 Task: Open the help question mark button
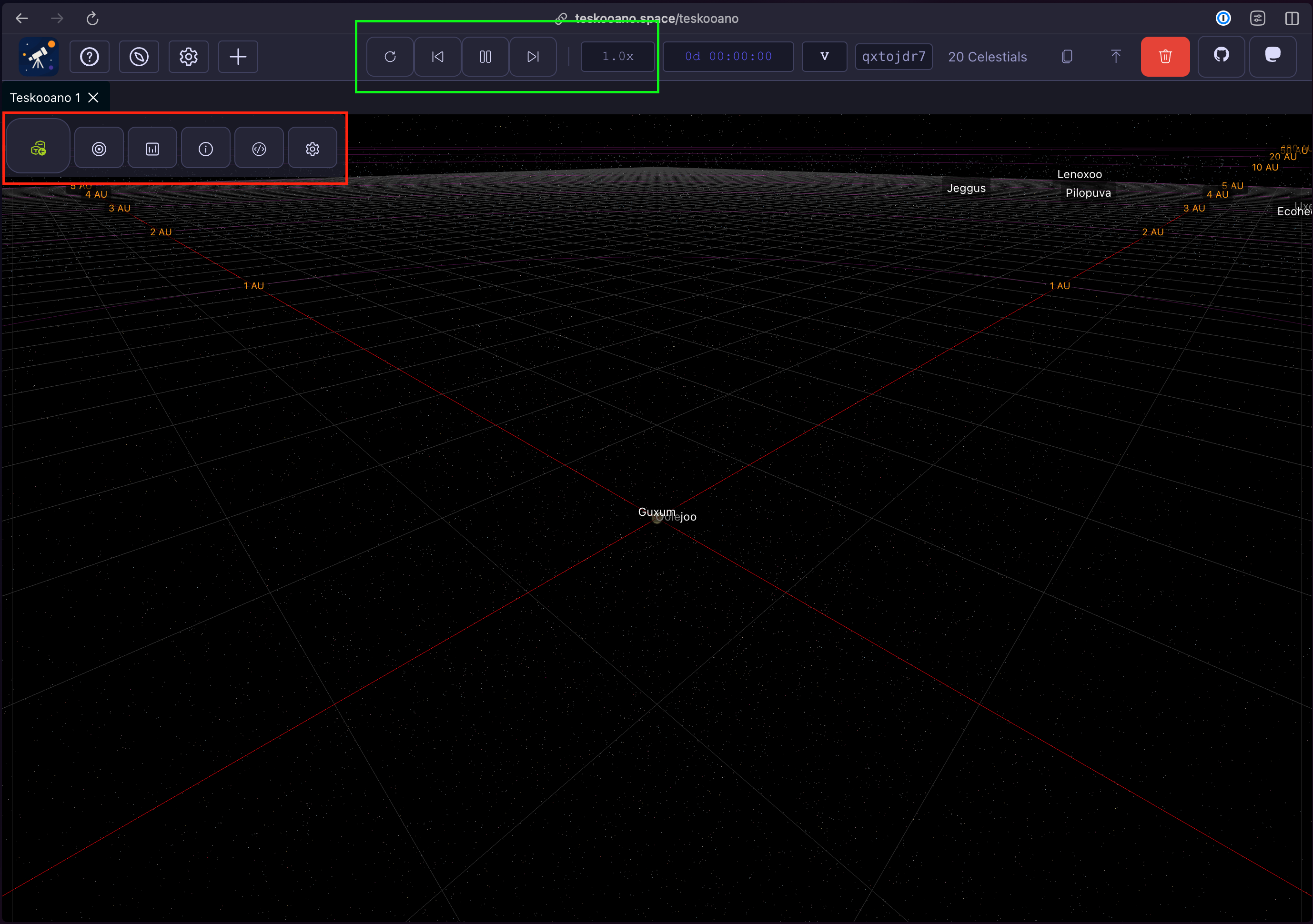(90, 57)
